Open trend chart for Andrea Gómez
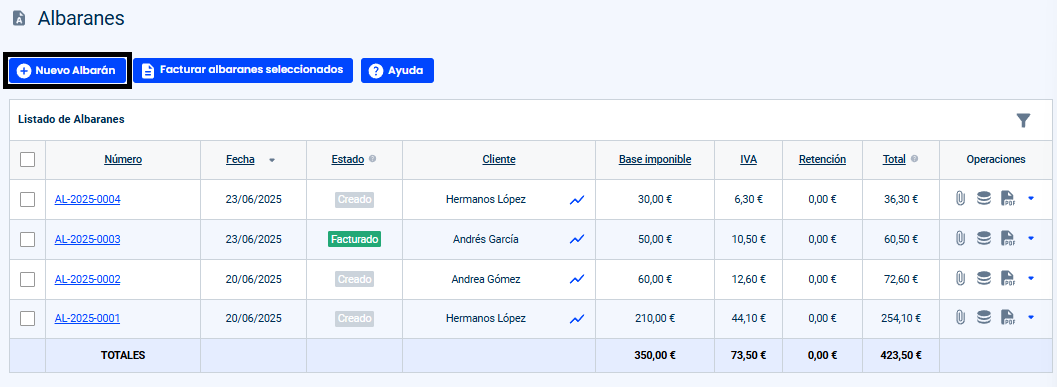 (x=577, y=278)
